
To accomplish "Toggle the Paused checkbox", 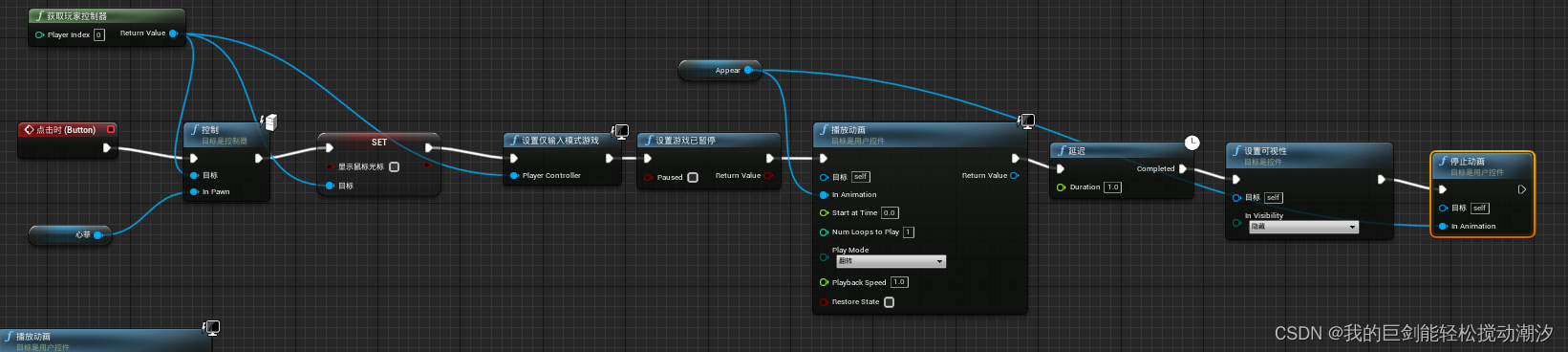I will 693,177.
